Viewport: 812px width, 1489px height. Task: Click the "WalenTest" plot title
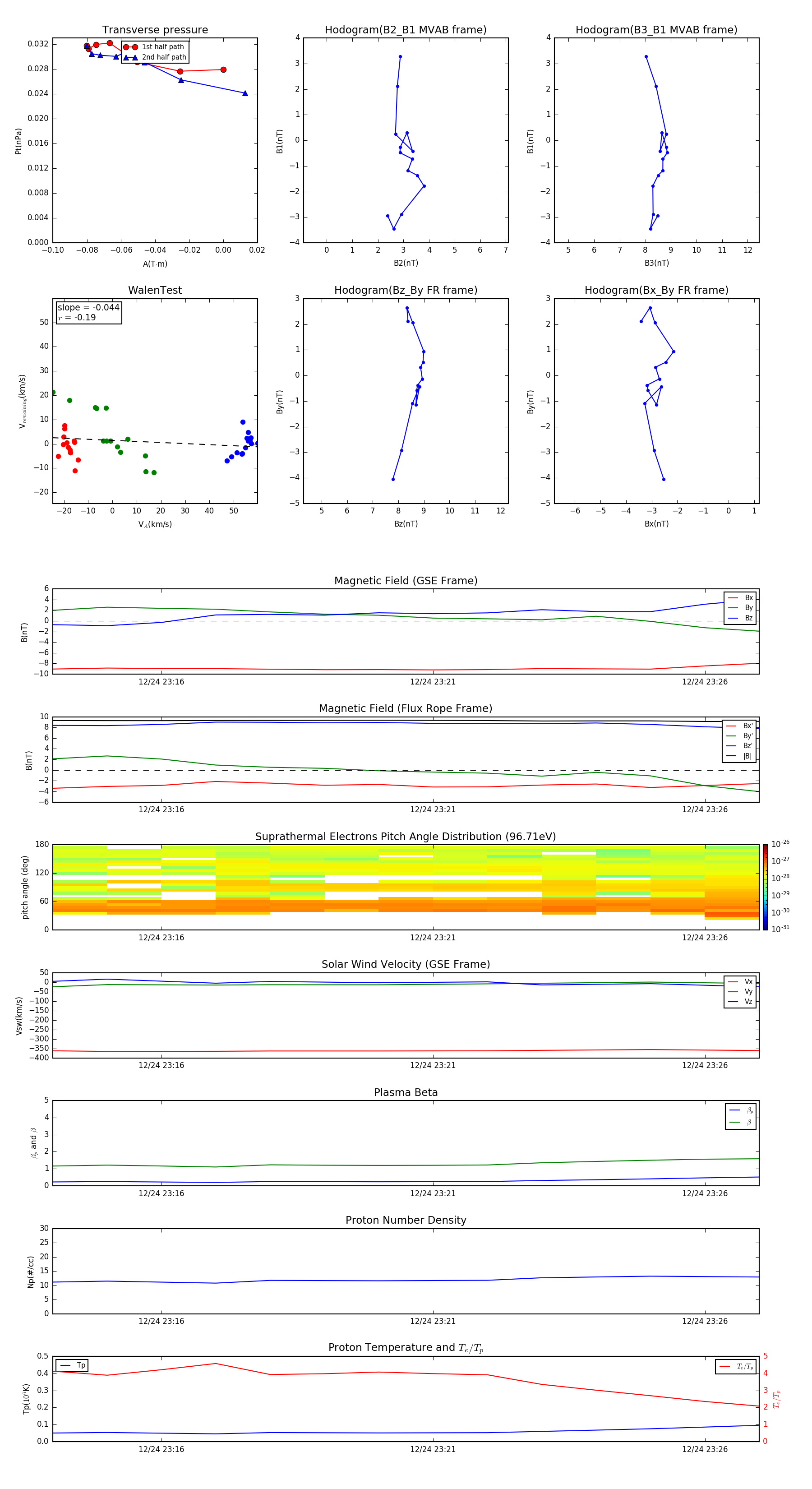pos(155,290)
